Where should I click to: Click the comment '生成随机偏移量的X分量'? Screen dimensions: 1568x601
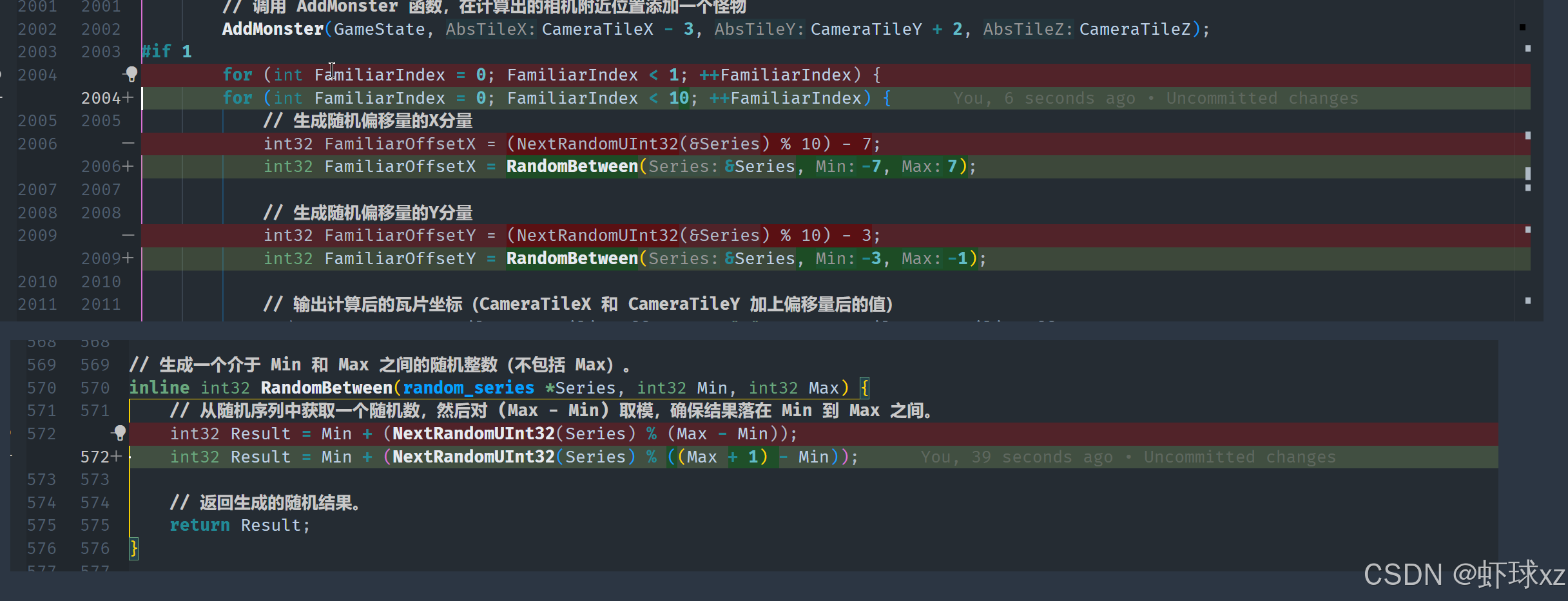pyautogui.click(x=383, y=120)
